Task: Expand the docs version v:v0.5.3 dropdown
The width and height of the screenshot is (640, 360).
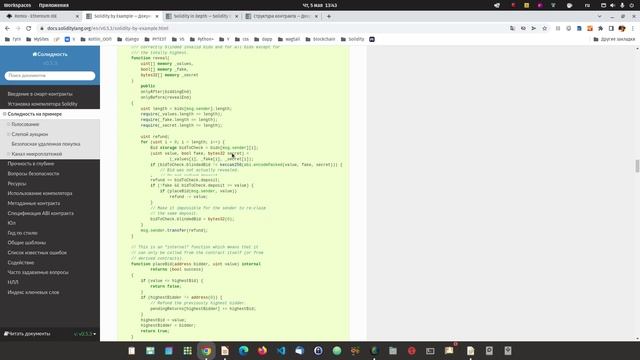Action: [x=85, y=334]
